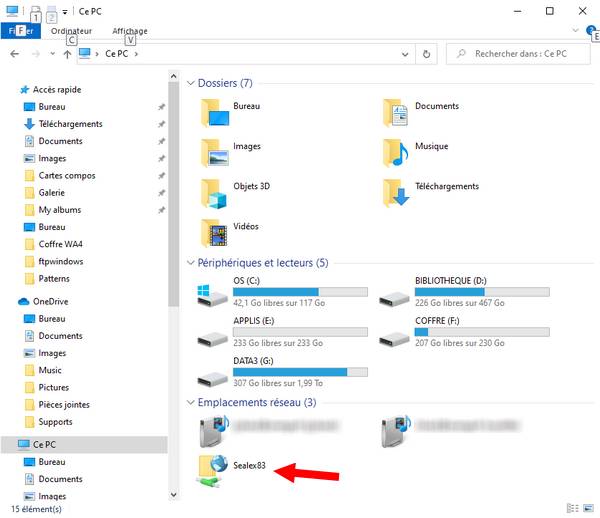Refresh the Ce PC view
Screen dimensions: 600x518
[426, 54]
